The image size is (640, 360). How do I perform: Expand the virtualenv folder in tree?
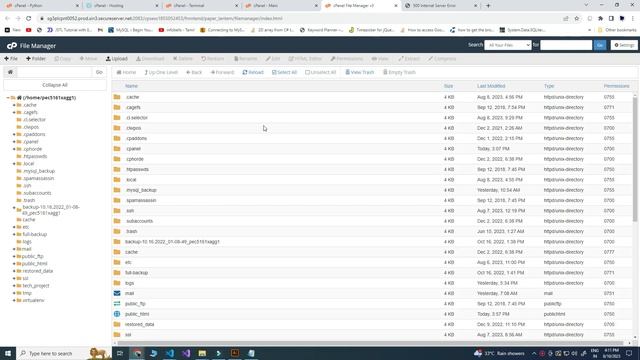[14, 300]
